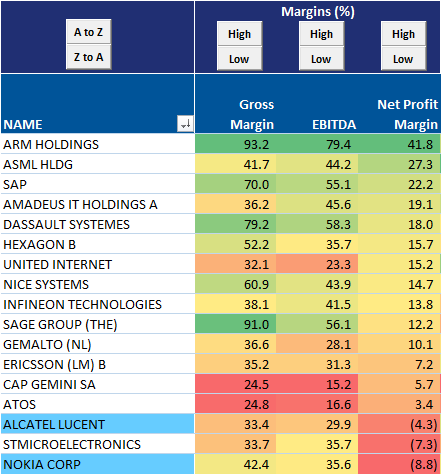Select STMICROELECTRONICS gross margin 33.7
Screen dimensions: 441x474
235,444
